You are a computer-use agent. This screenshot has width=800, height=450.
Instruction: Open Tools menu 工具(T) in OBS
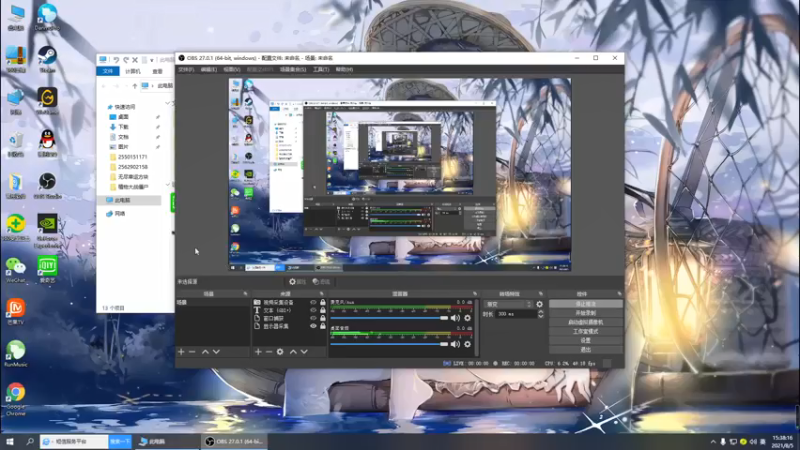pos(321,69)
